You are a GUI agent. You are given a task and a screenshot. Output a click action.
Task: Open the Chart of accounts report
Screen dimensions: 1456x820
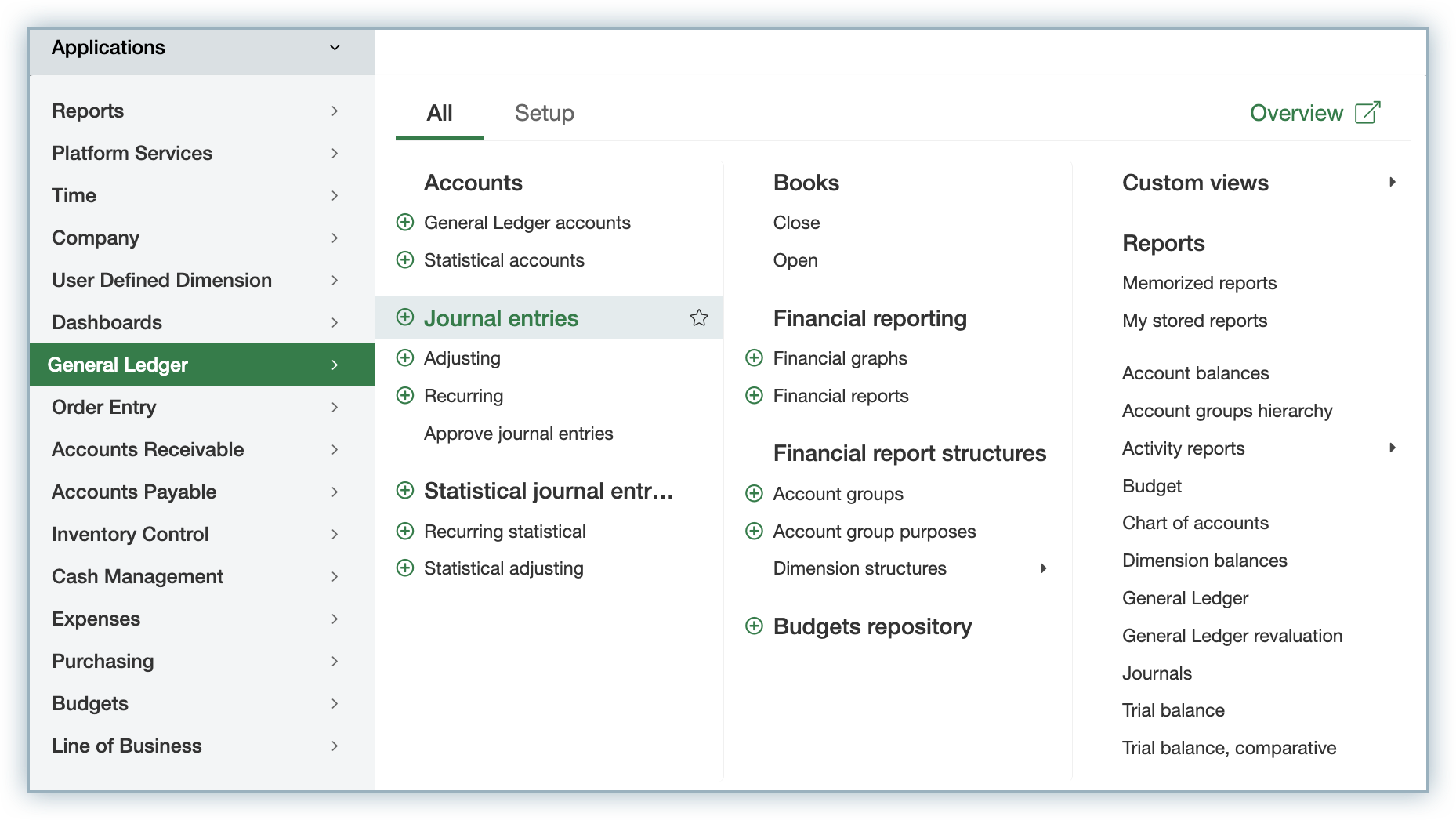1194,524
